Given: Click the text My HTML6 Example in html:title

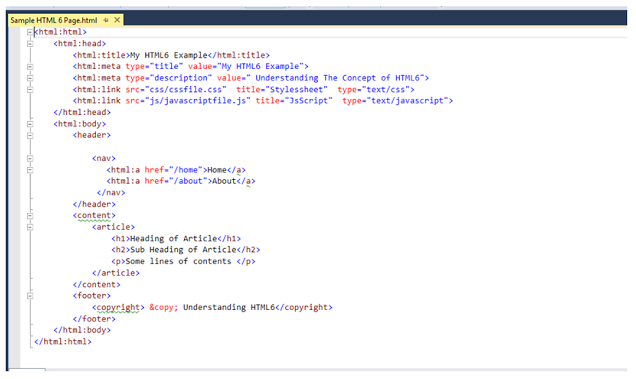Looking at the screenshot, I should (x=168, y=55).
